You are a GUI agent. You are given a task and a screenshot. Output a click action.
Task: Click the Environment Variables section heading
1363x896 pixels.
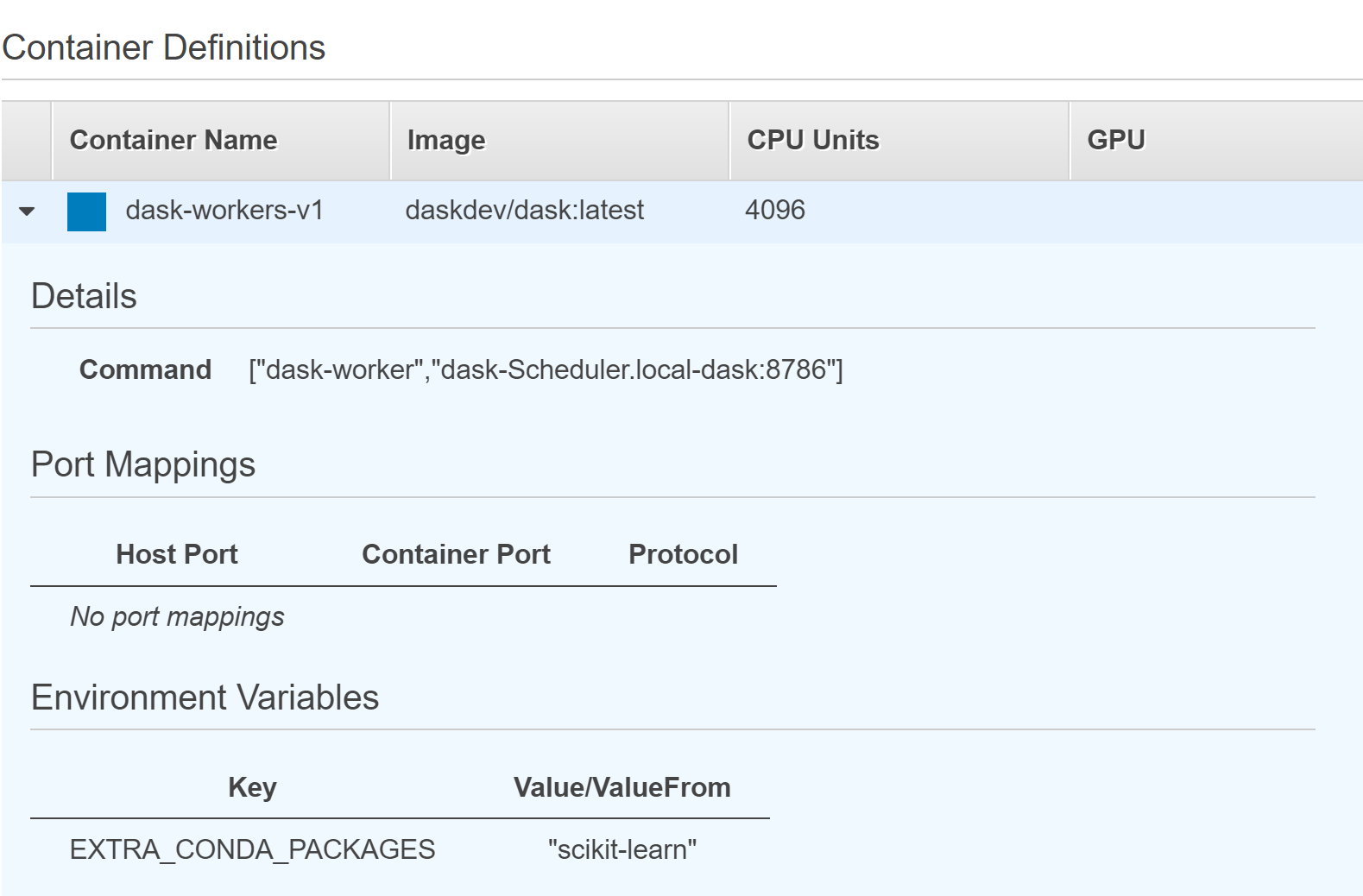(205, 697)
